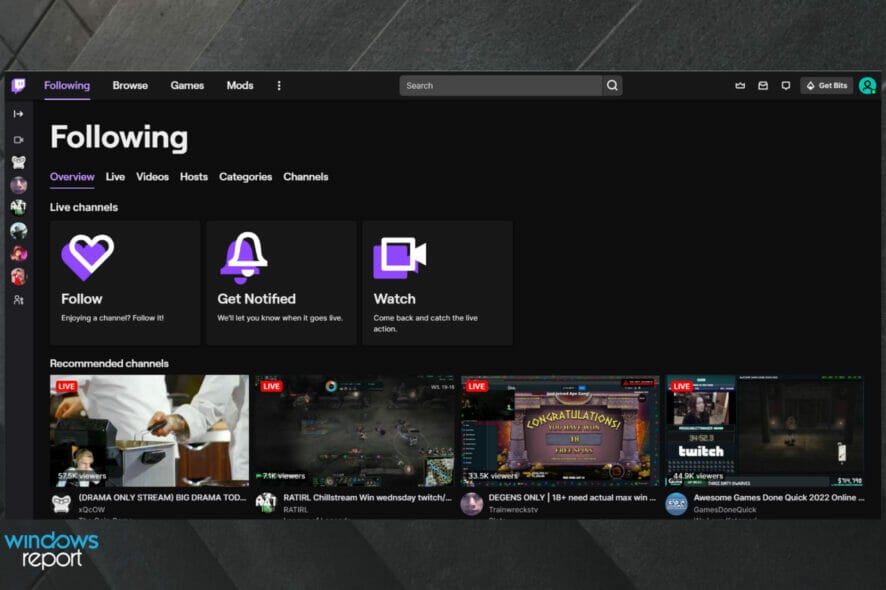Open the Notifications icon

point(787,86)
